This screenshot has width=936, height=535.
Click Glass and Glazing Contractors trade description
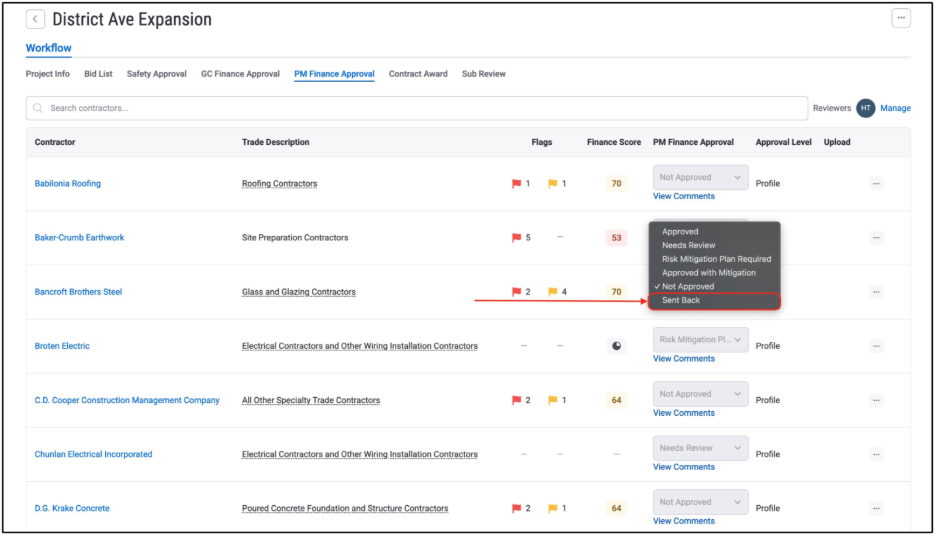coord(298,292)
